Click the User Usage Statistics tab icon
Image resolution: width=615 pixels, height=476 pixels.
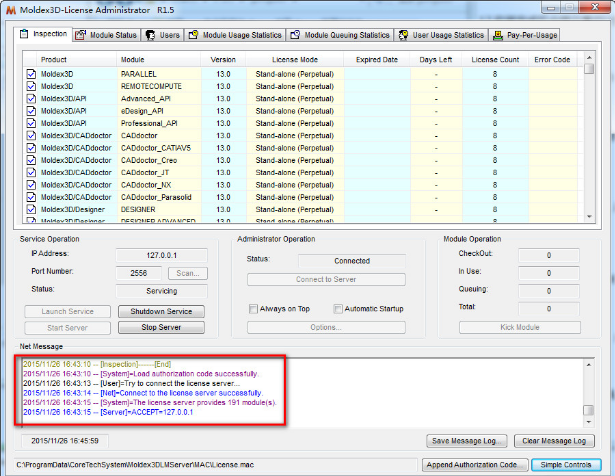[403, 35]
